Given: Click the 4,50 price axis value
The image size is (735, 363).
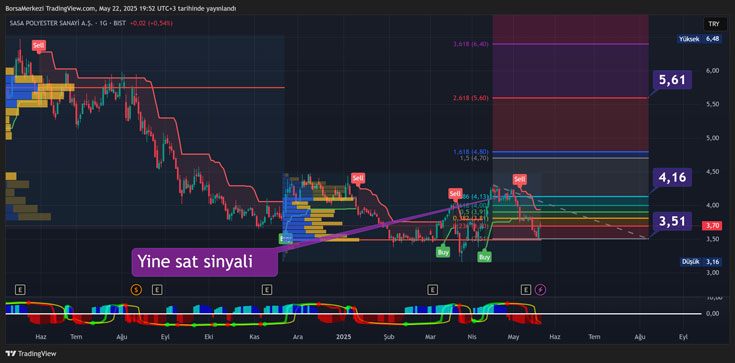Looking at the screenshot, I should (x=712, y=172).
